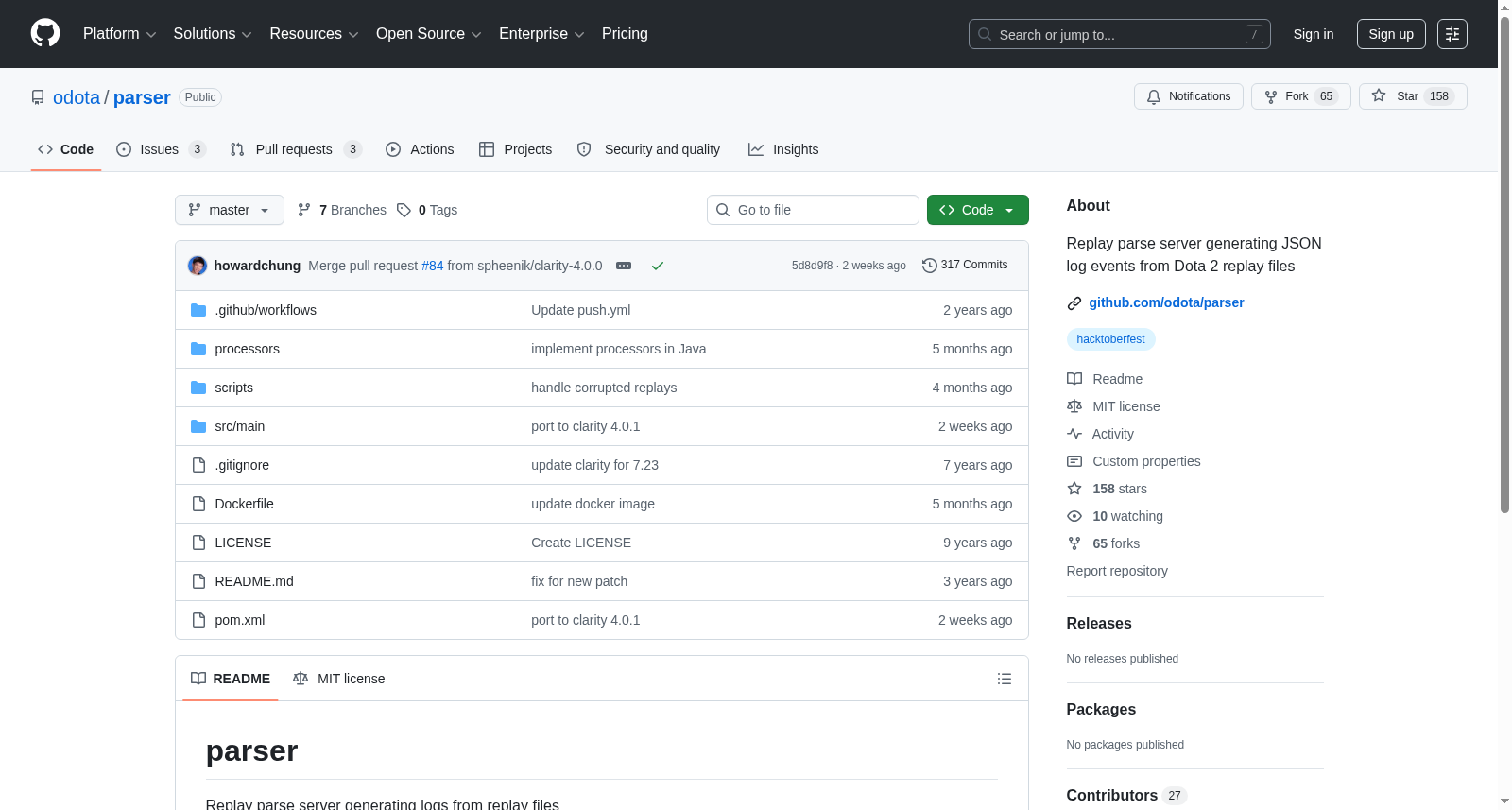Open the master branch selector dropdown

[x=230, y=210]
